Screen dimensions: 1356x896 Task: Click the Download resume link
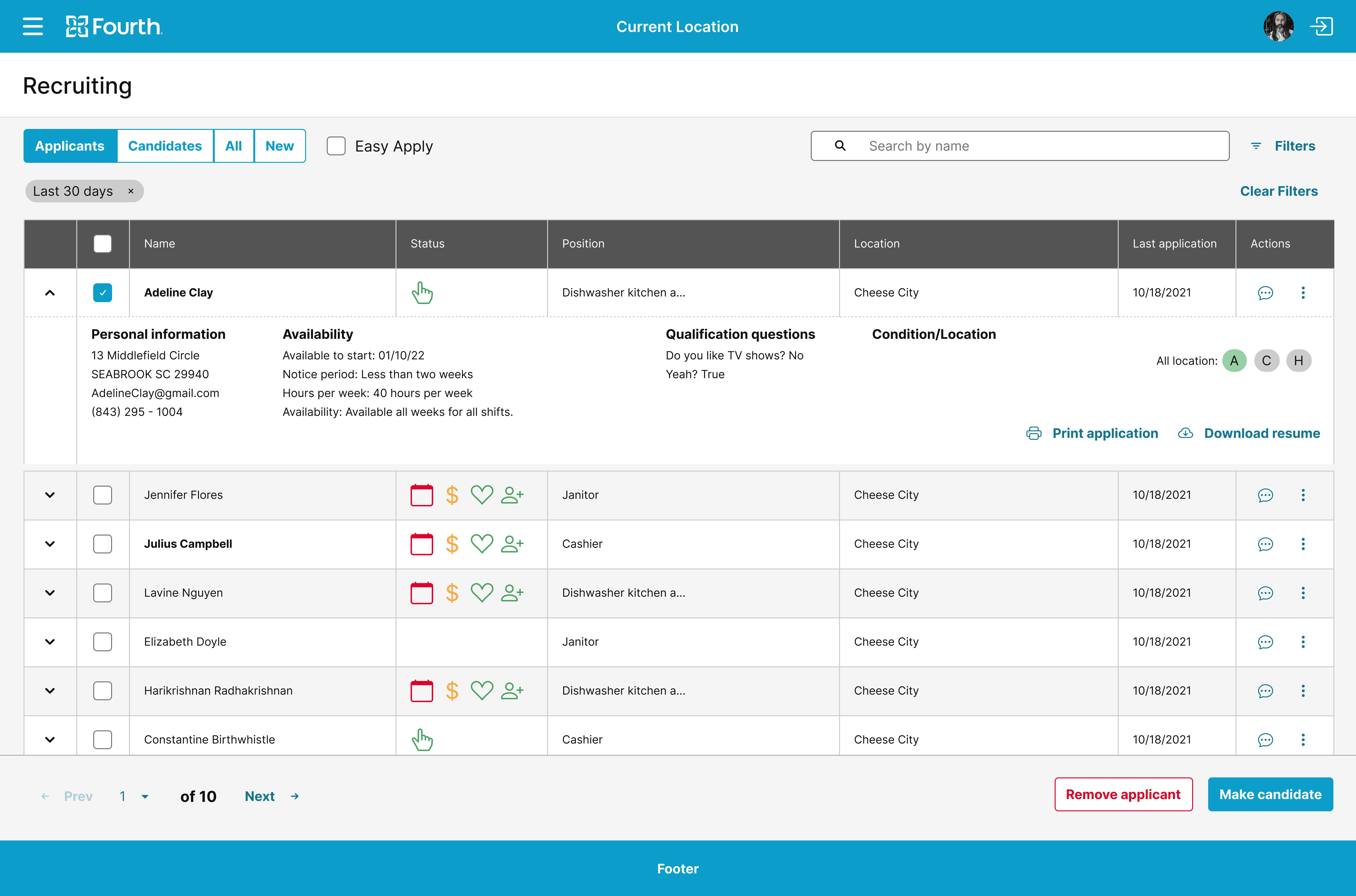(x=1261, y=433)
